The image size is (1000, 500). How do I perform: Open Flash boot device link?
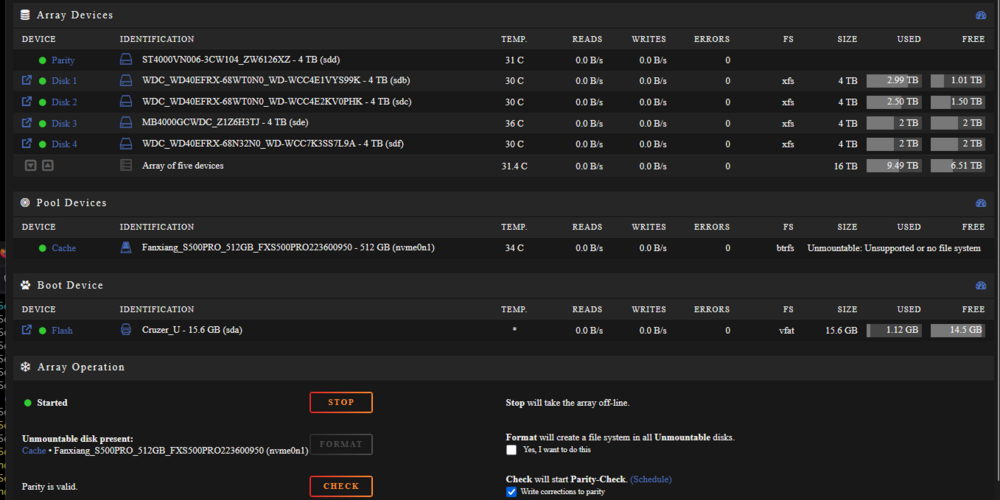pos(62,331)
